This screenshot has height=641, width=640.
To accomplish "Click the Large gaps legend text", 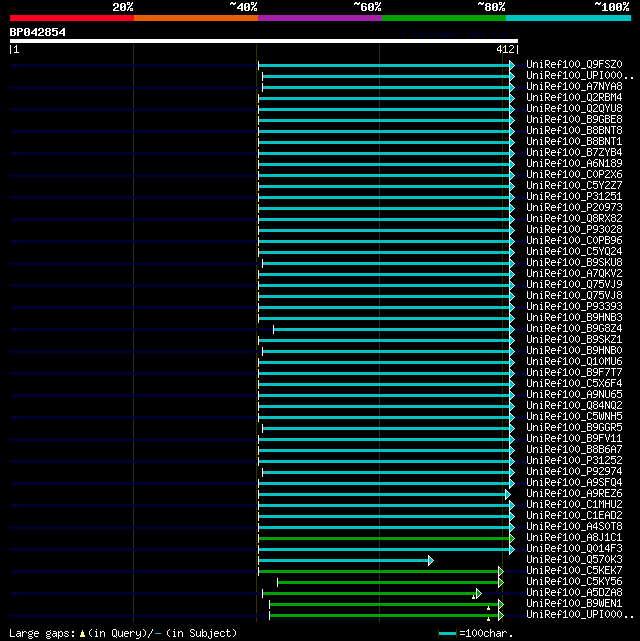I will 123,634.
